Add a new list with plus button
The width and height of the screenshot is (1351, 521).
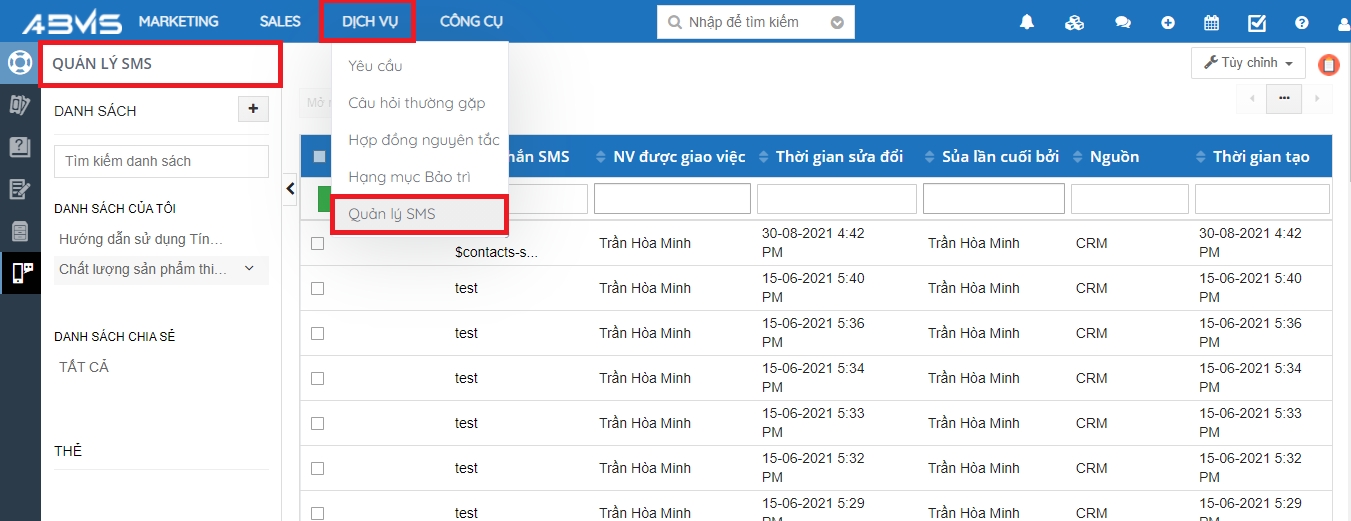coord(253,109)
